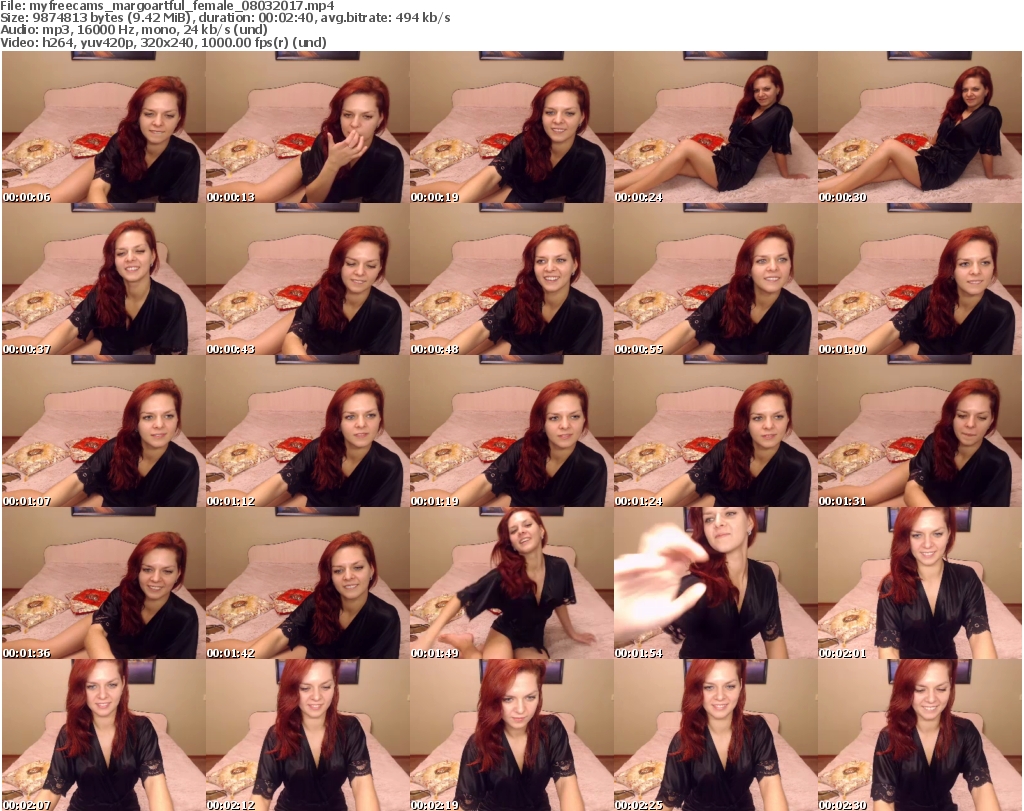Click the Video h264 info line
Screen dimensions: 1024x811
163,42
